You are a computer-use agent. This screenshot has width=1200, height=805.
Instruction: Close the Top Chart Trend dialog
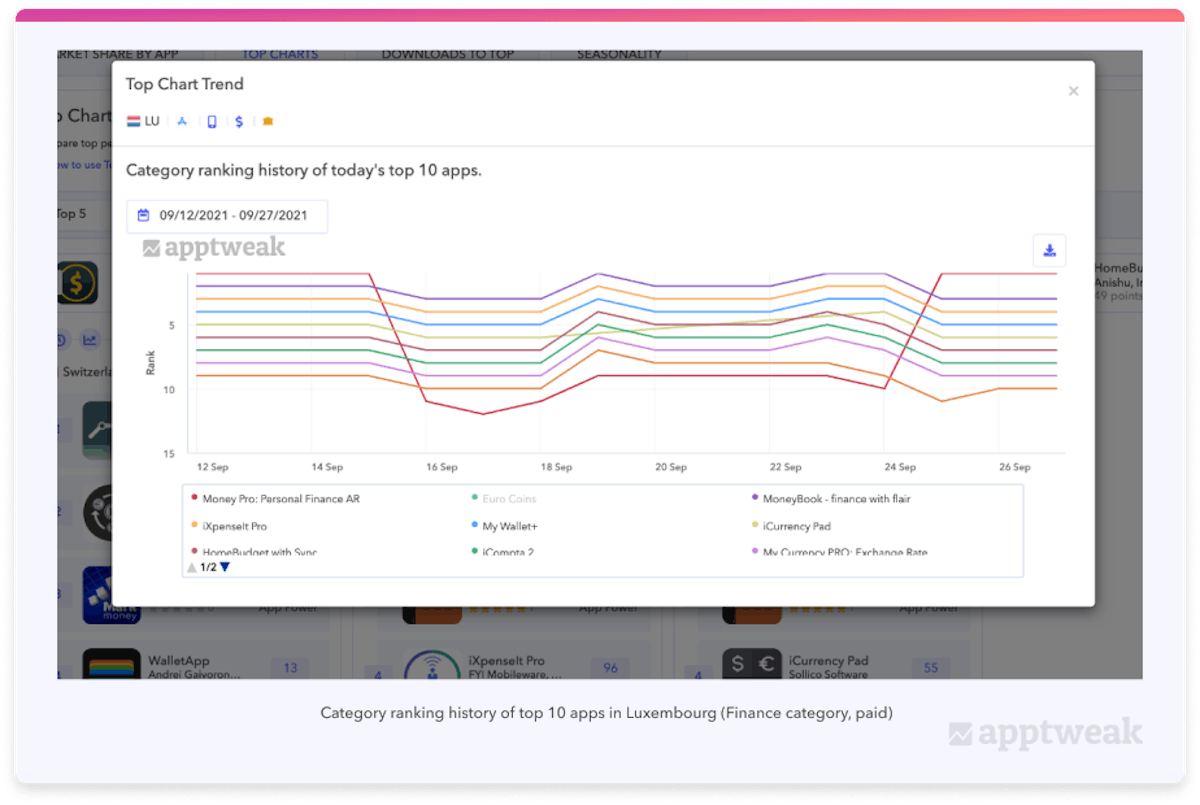click(1073, 91)
